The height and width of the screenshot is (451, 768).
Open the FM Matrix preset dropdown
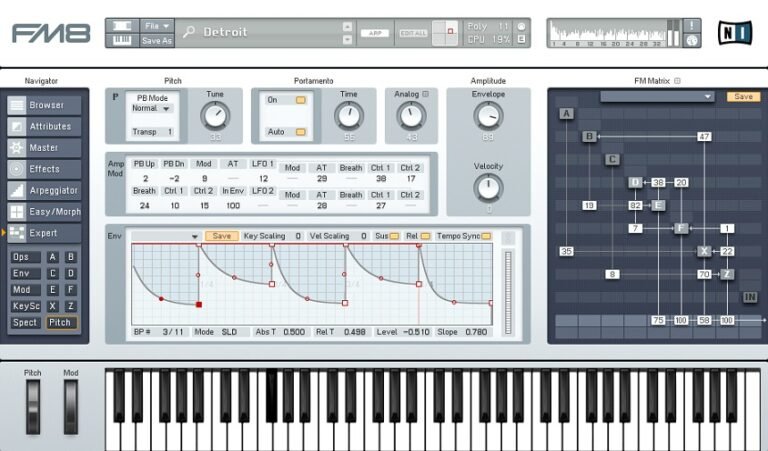[x=657, y=97]
